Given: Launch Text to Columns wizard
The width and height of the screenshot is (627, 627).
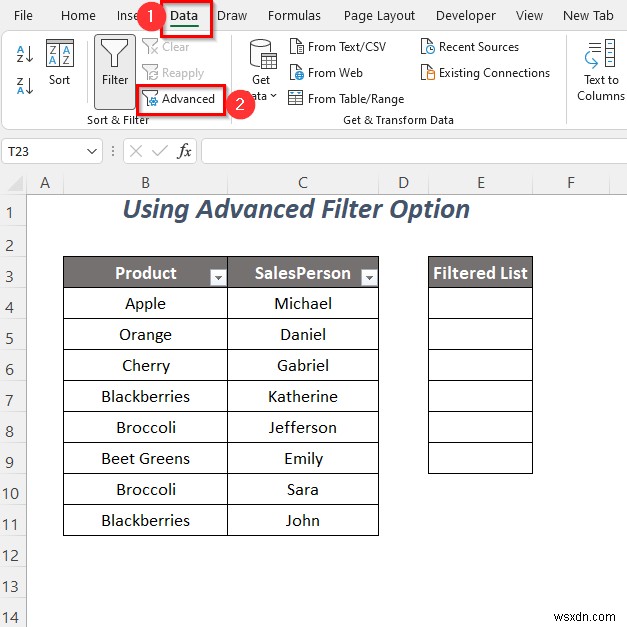Looking at the screenshot, I should [601, 70].
